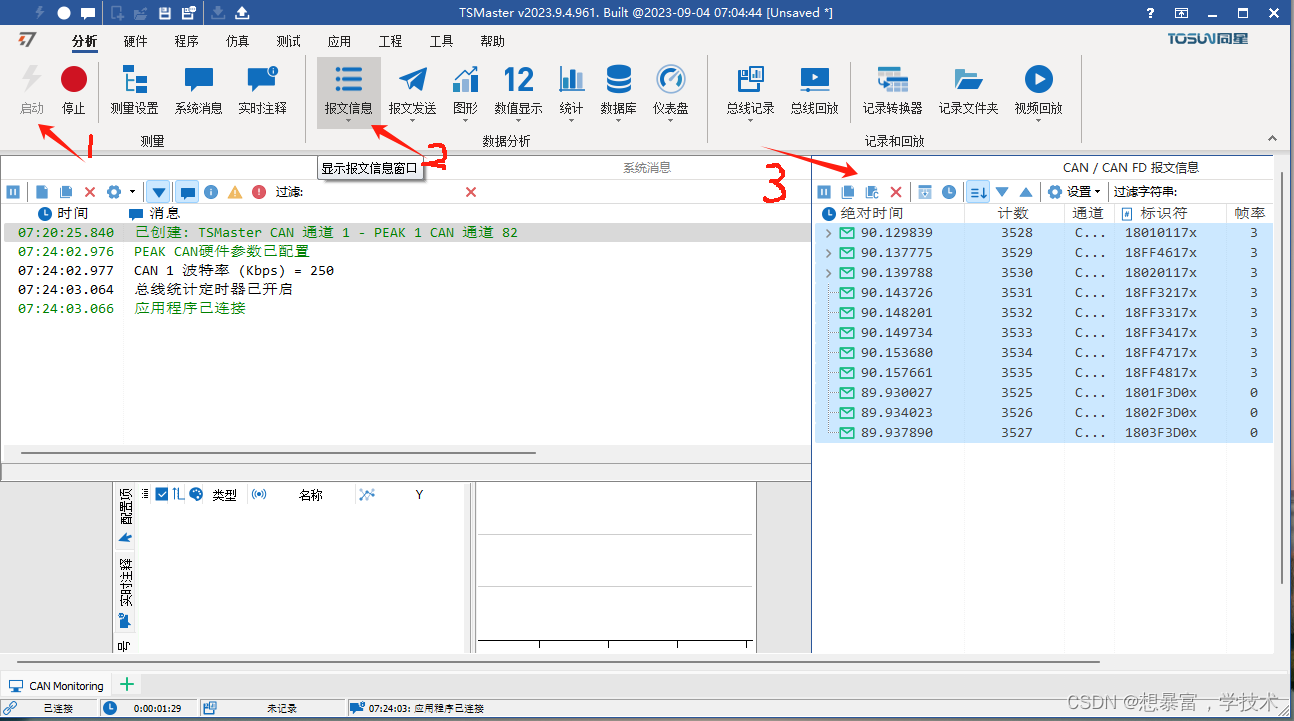
Task: Click the scroll-up triangle in CAN toolbar
Action: coord(1026,192)
